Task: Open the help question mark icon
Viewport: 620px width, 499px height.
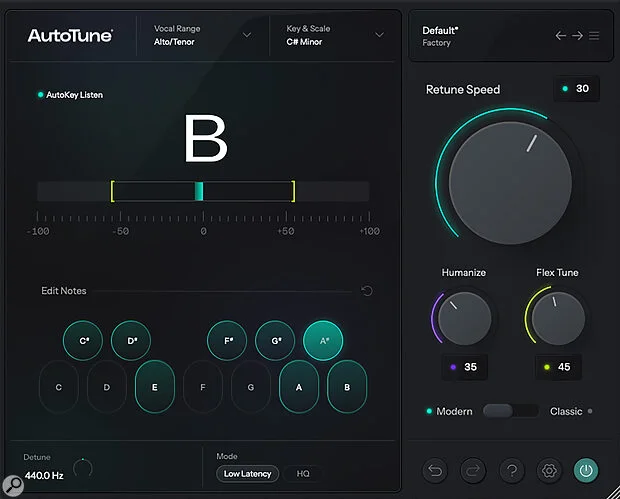Action: click(x=510, y=469)
